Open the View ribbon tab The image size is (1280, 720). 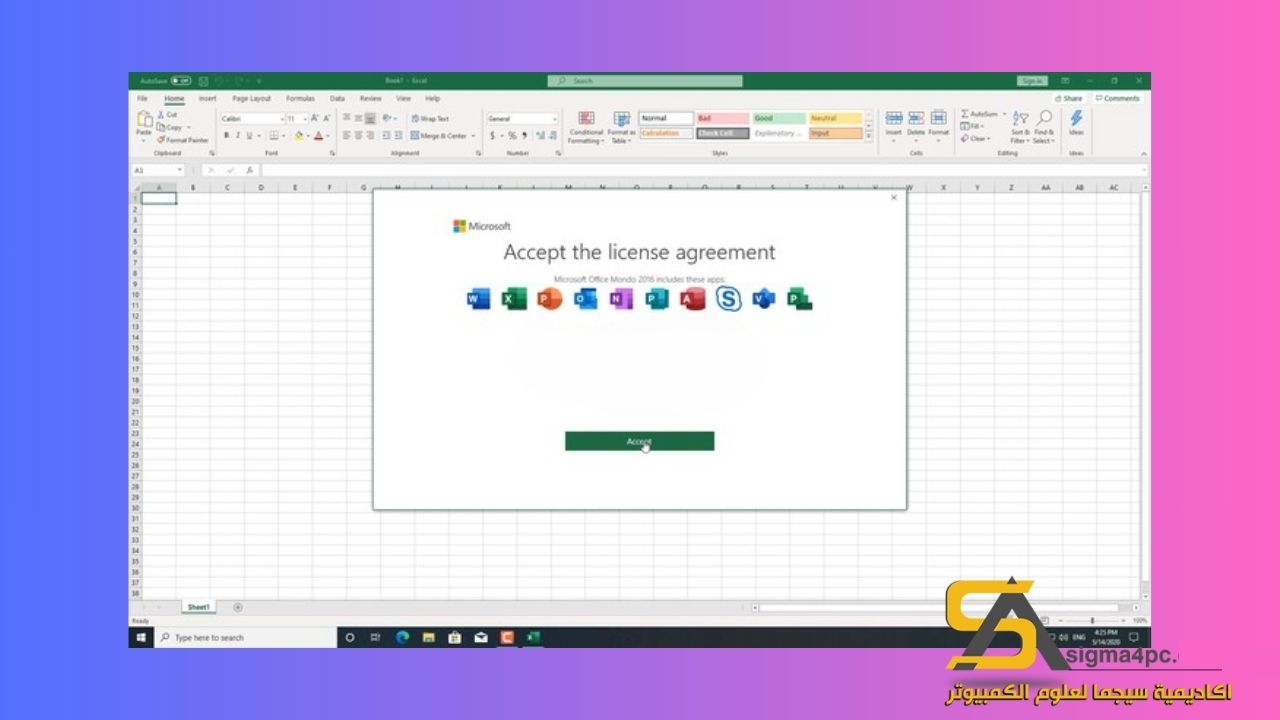tap(403, 99)
